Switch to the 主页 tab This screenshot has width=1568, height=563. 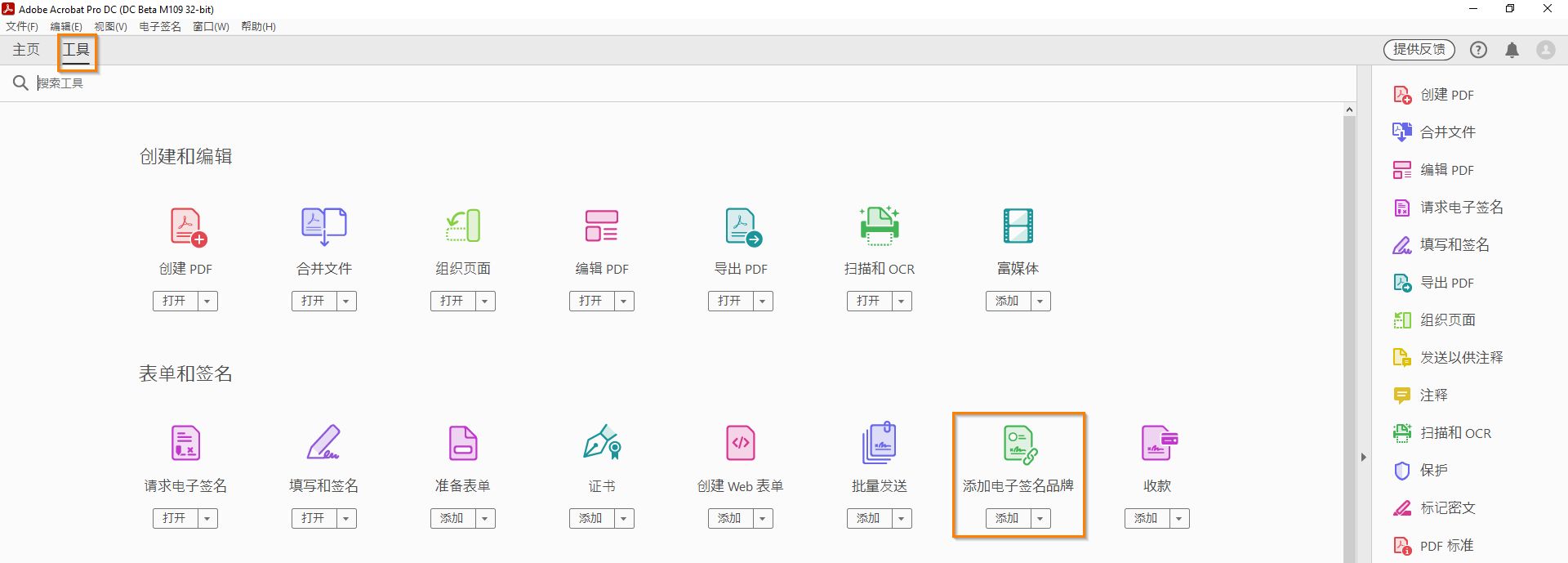pos(26,50)
